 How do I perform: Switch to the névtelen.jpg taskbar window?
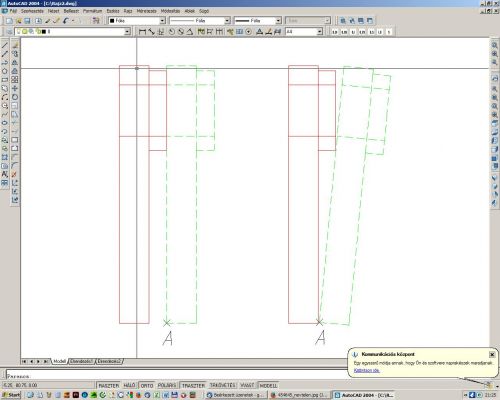(299, 395)
